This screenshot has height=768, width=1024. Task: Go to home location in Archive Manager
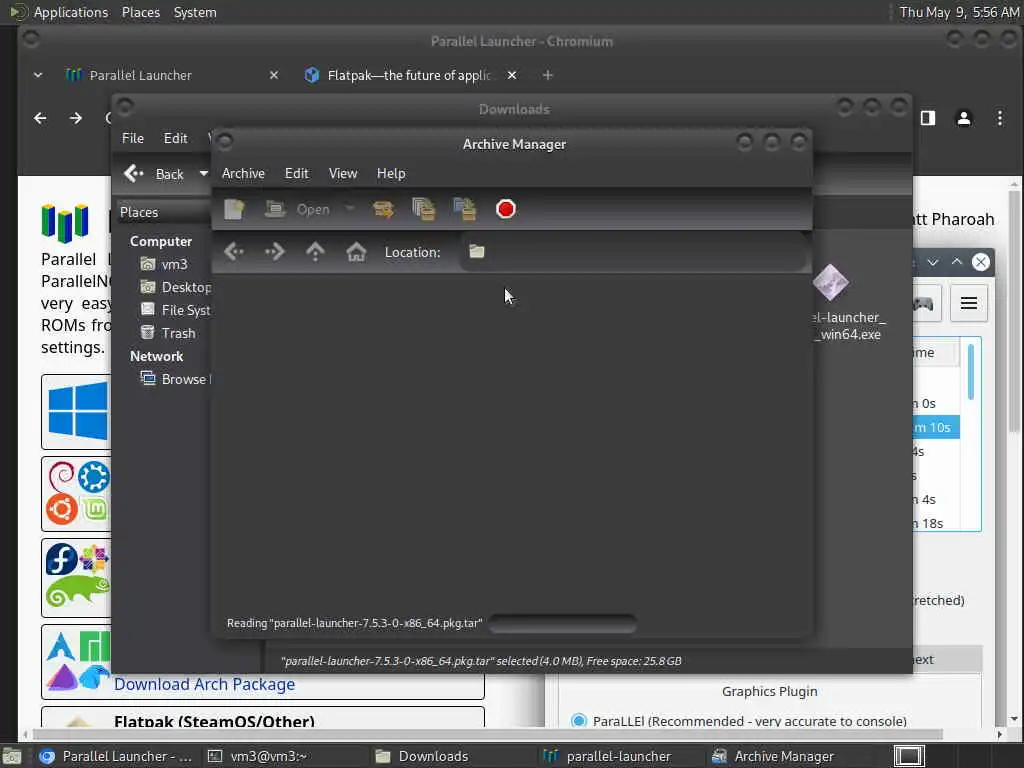356,251
